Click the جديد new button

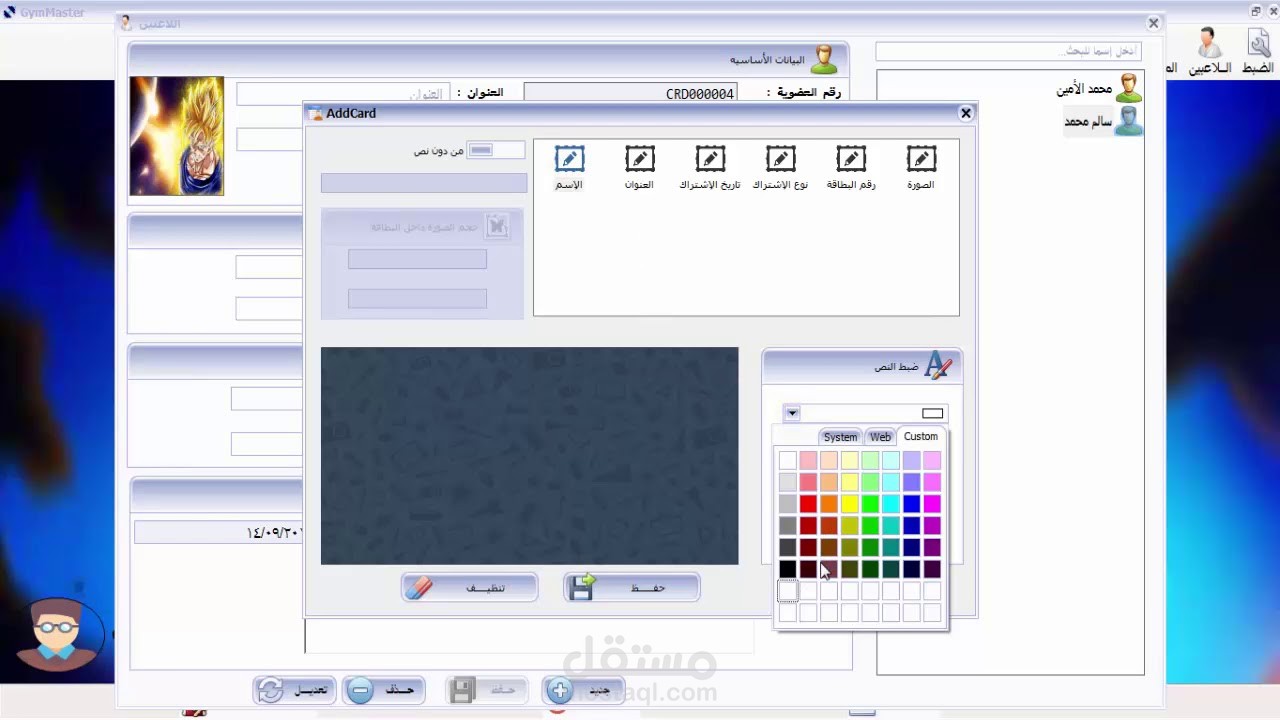coord(585,690)
